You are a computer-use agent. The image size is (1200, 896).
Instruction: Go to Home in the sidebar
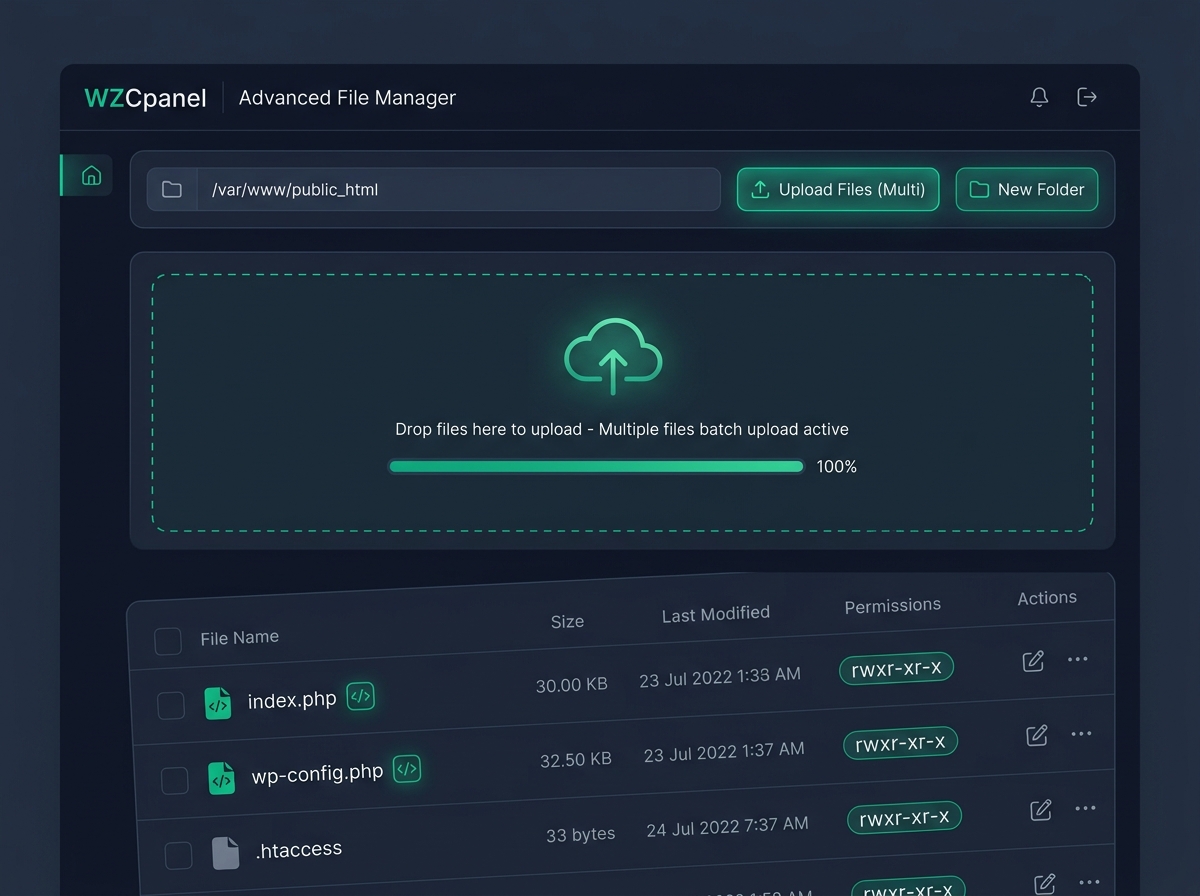tap(91, 175)
